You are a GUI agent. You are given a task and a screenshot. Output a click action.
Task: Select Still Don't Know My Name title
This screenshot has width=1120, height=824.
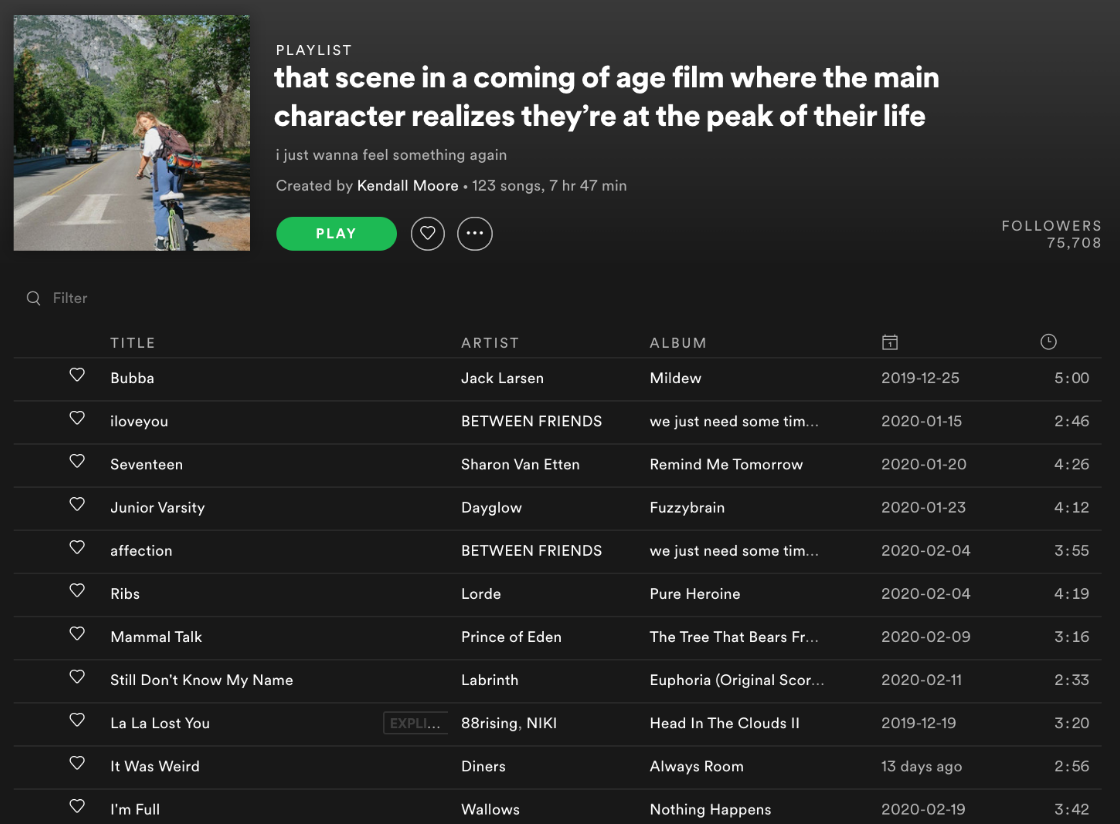pos(201,680)
